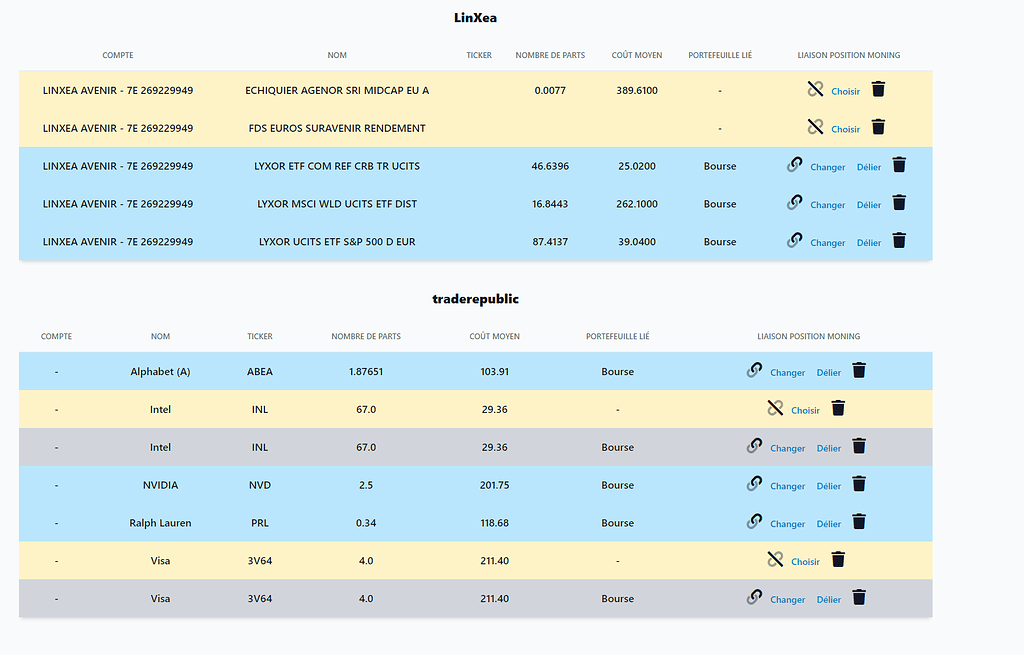Unlink the NVIDIA position with Délier

(829, 487)
